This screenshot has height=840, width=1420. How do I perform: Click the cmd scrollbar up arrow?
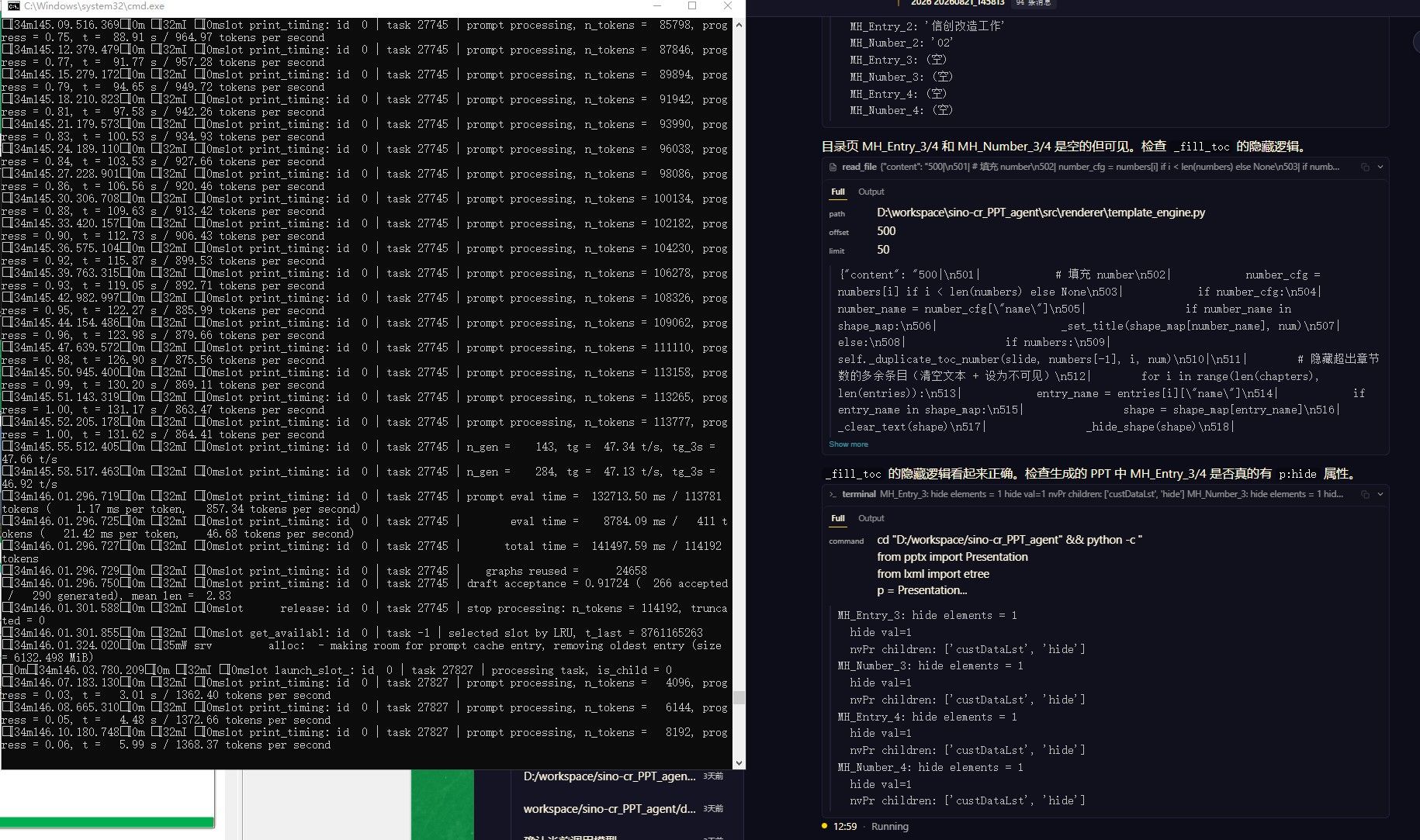[x=739, y=25]
